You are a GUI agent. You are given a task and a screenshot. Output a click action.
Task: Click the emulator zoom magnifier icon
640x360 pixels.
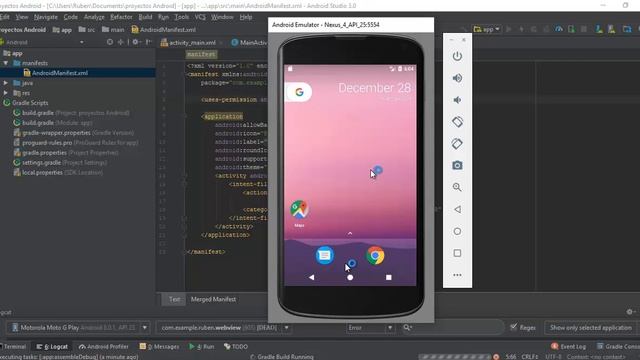click(x=457, y=187)
